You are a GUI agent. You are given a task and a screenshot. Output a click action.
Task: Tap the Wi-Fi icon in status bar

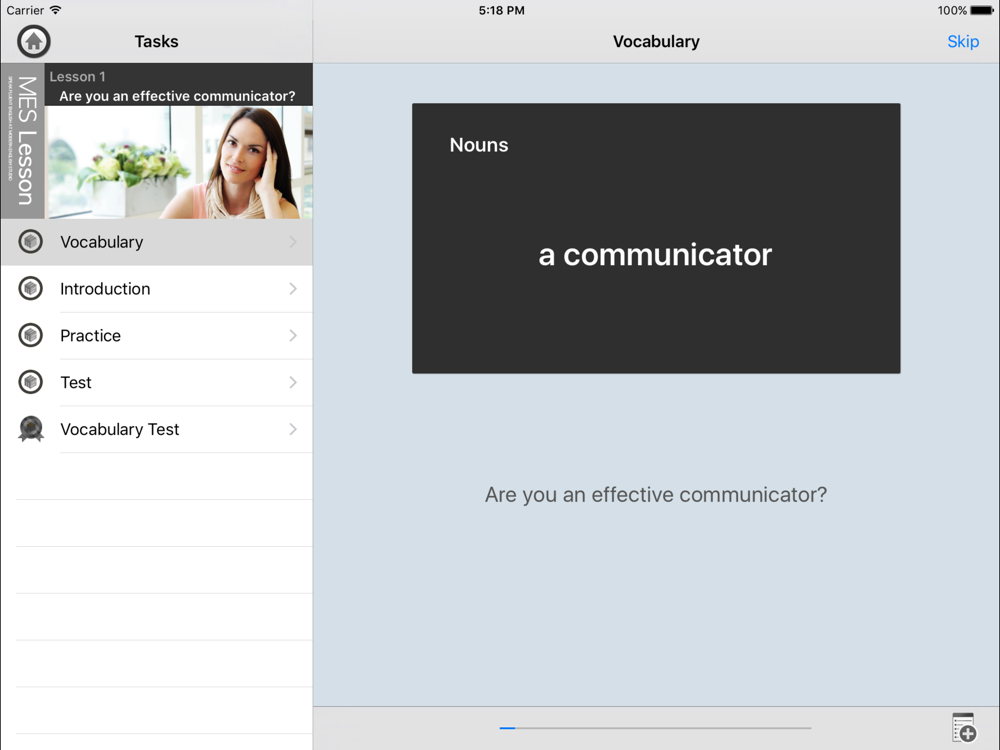[x=55, y=10]
